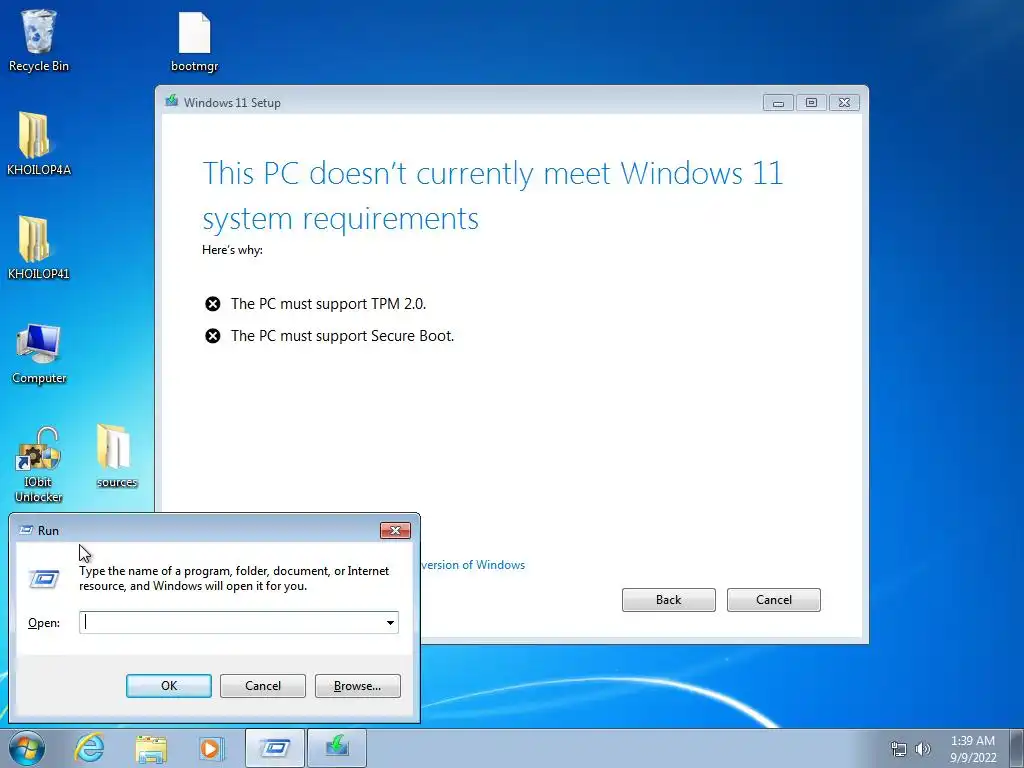Screen dimensions: 1024x768
Task: Click the Run icon beside description text
Action: 44,579
